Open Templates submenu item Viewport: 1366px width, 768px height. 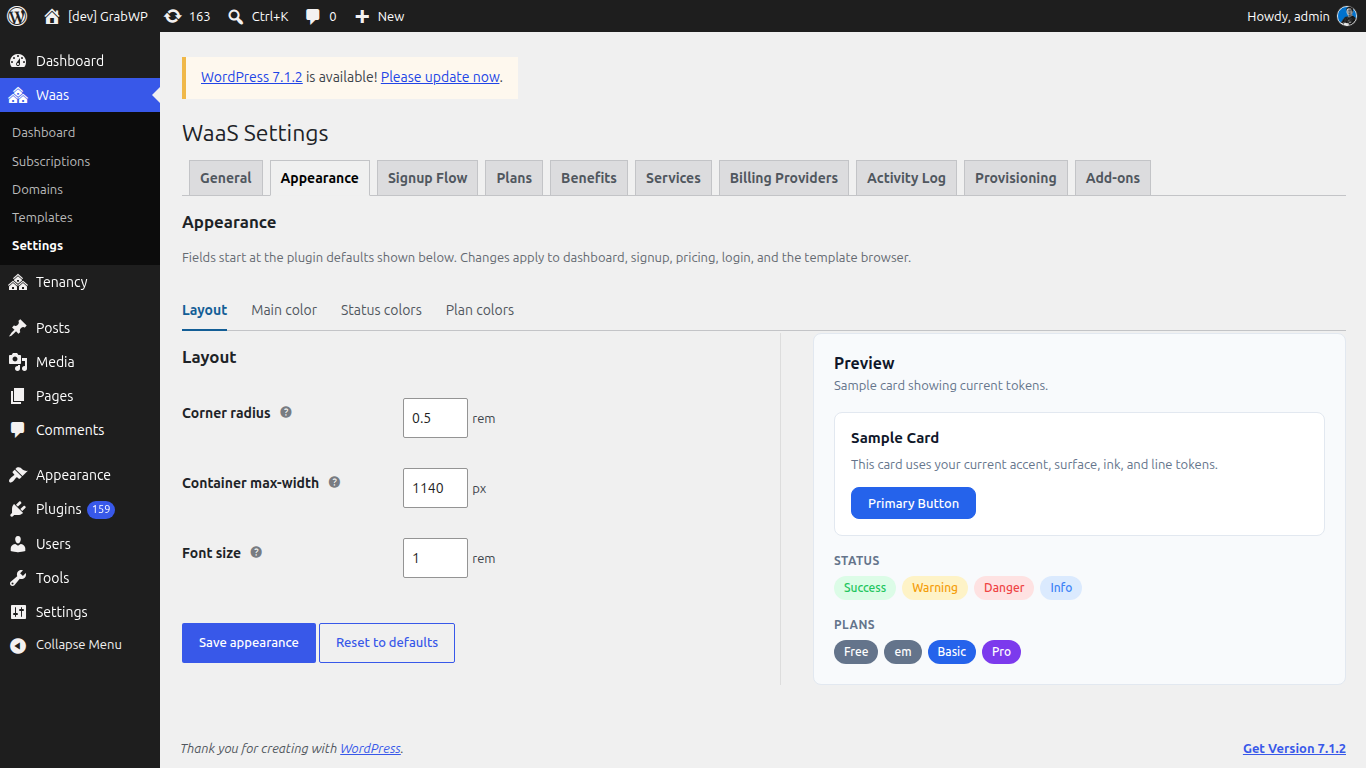coord(80,217)
